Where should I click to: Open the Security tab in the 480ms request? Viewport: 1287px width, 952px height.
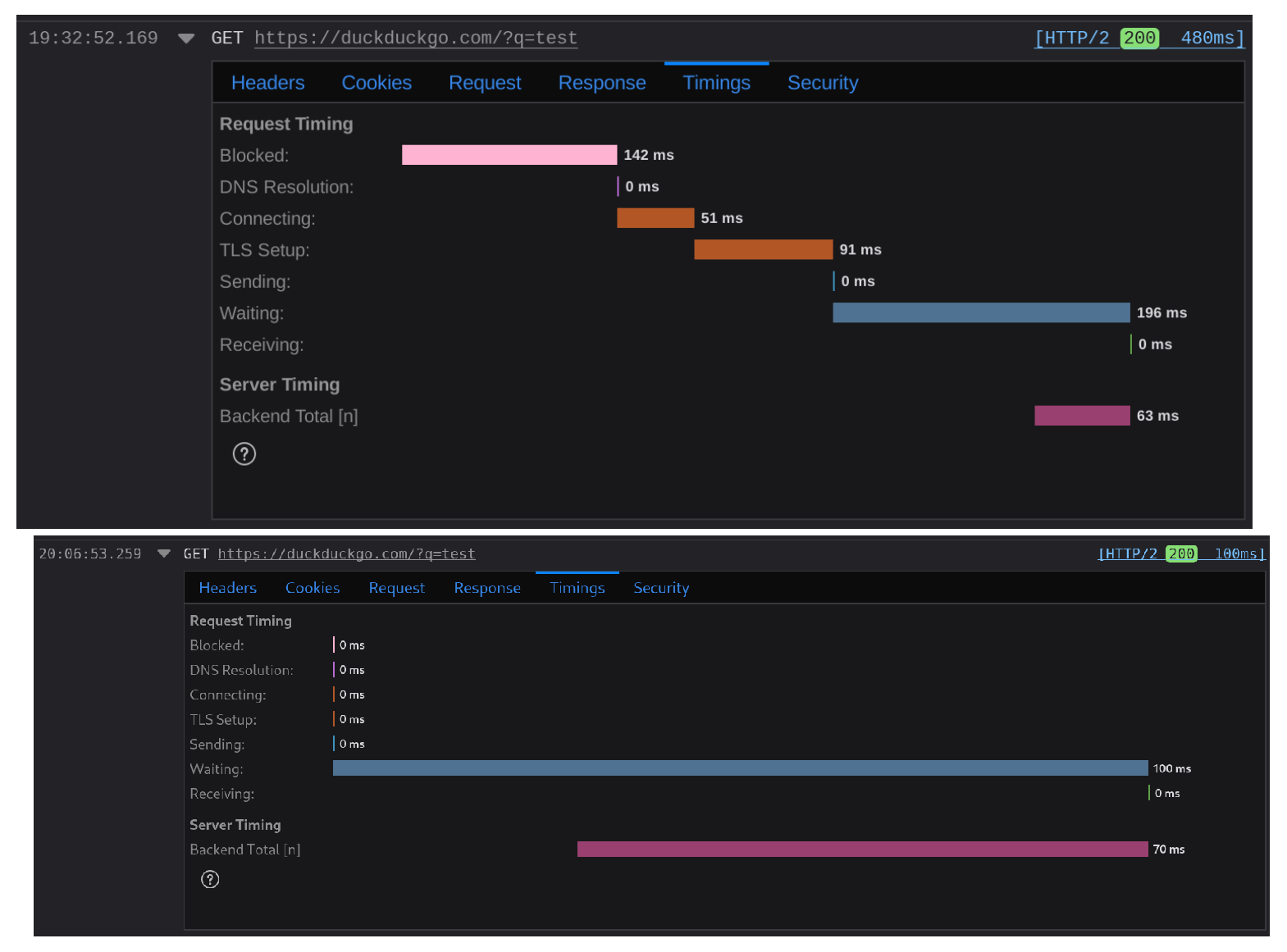click(822, 83)
